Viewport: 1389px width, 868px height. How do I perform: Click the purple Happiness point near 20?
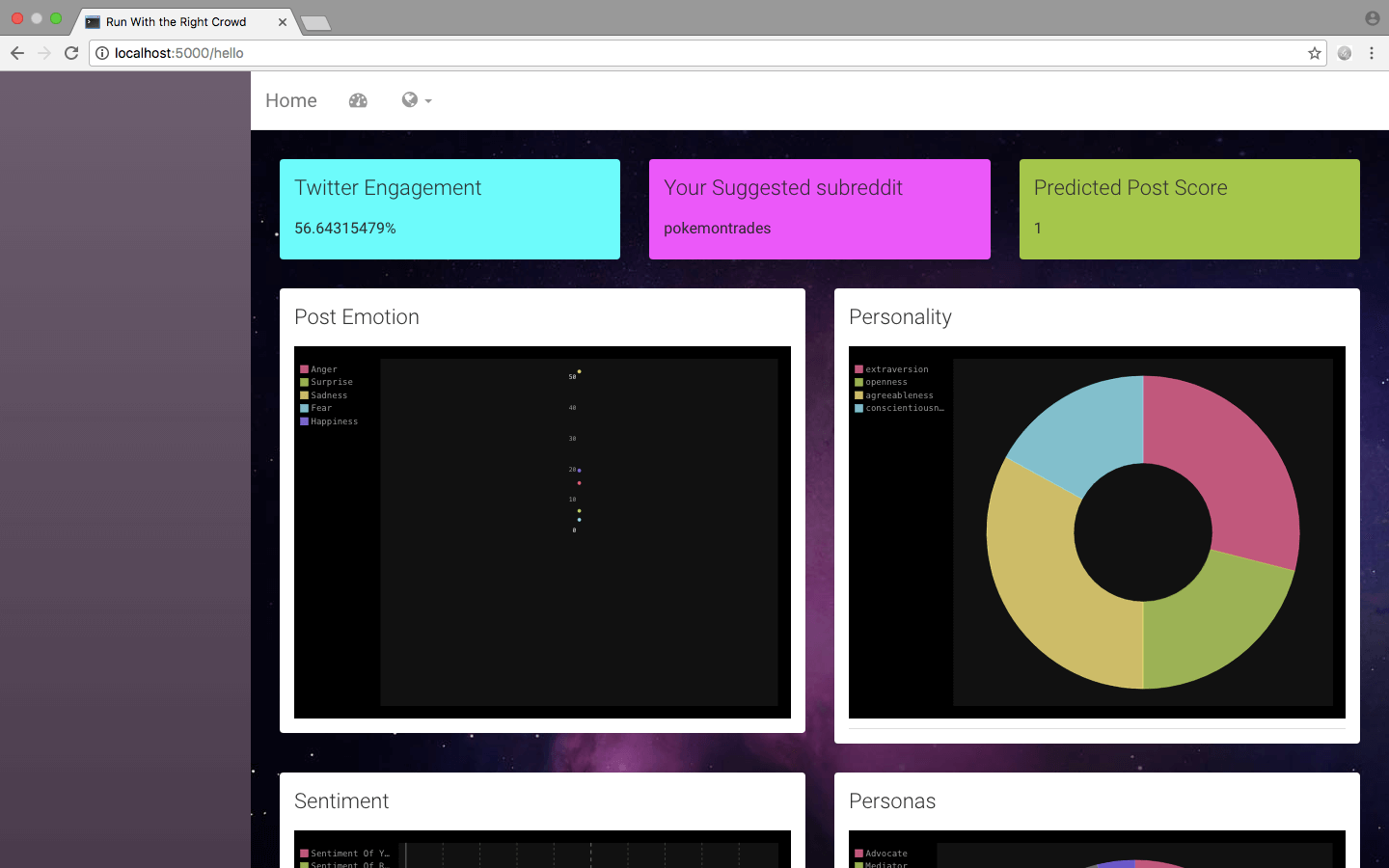pyautogui.click(x=579, y=470)
